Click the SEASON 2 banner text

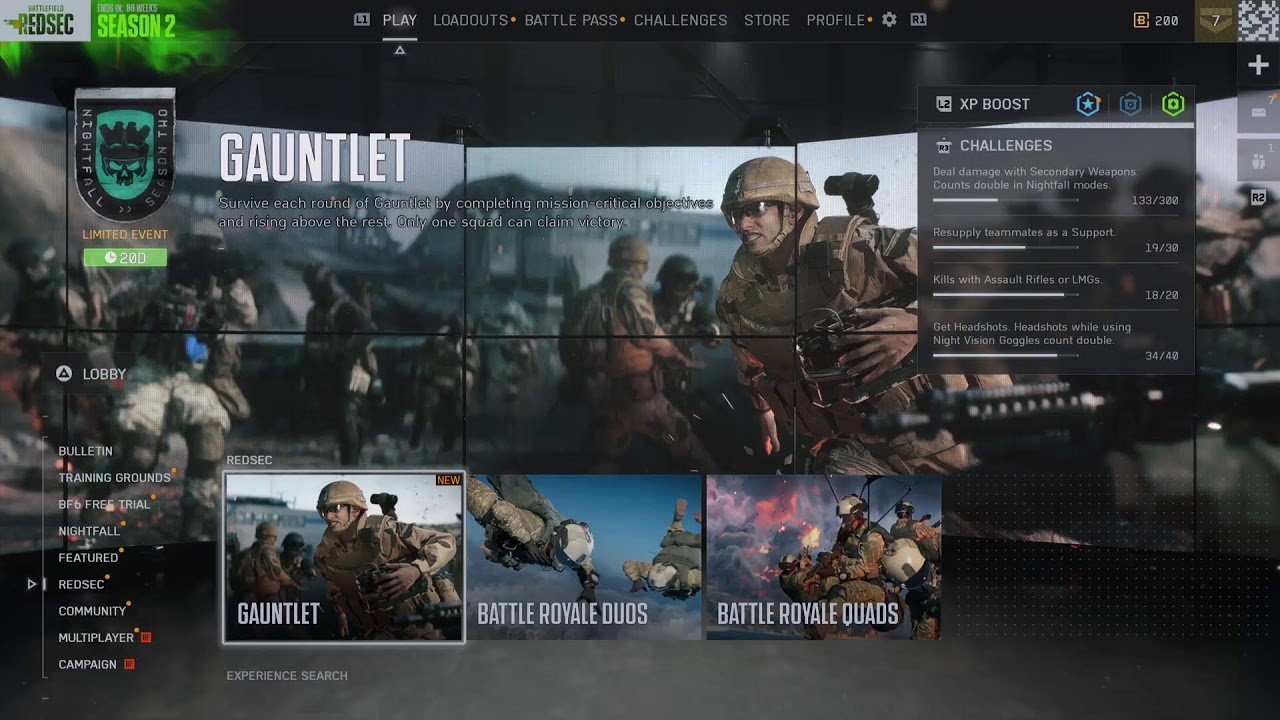click(136, 26)
